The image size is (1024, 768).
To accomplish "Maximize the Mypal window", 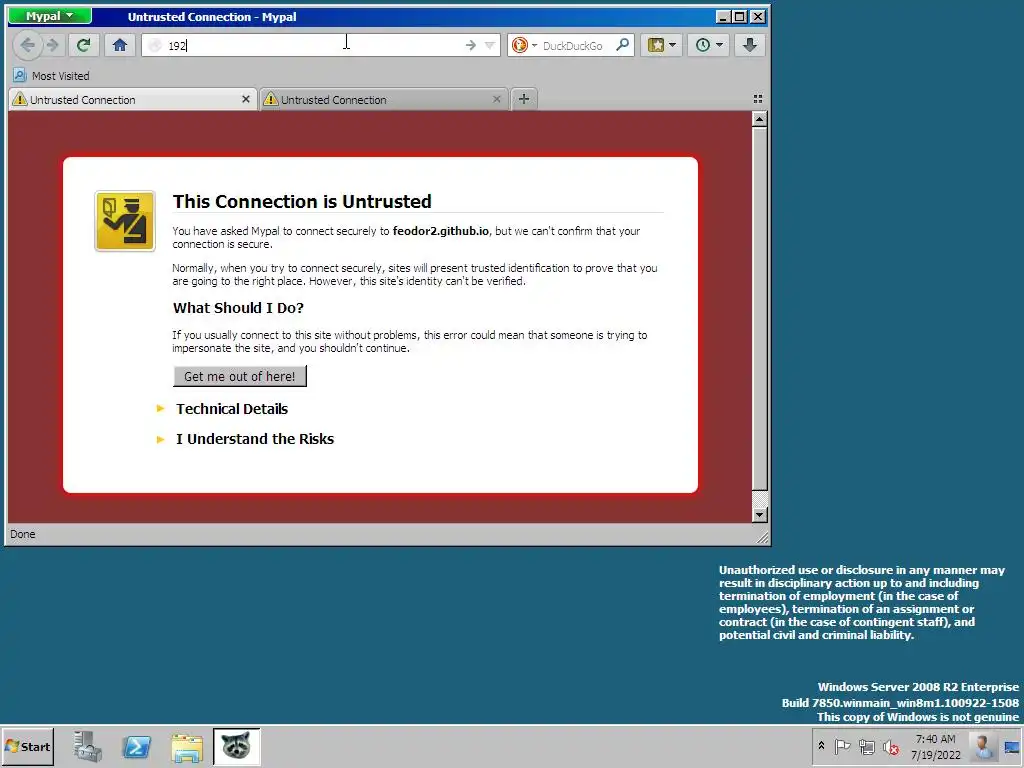I will [740, 17].
